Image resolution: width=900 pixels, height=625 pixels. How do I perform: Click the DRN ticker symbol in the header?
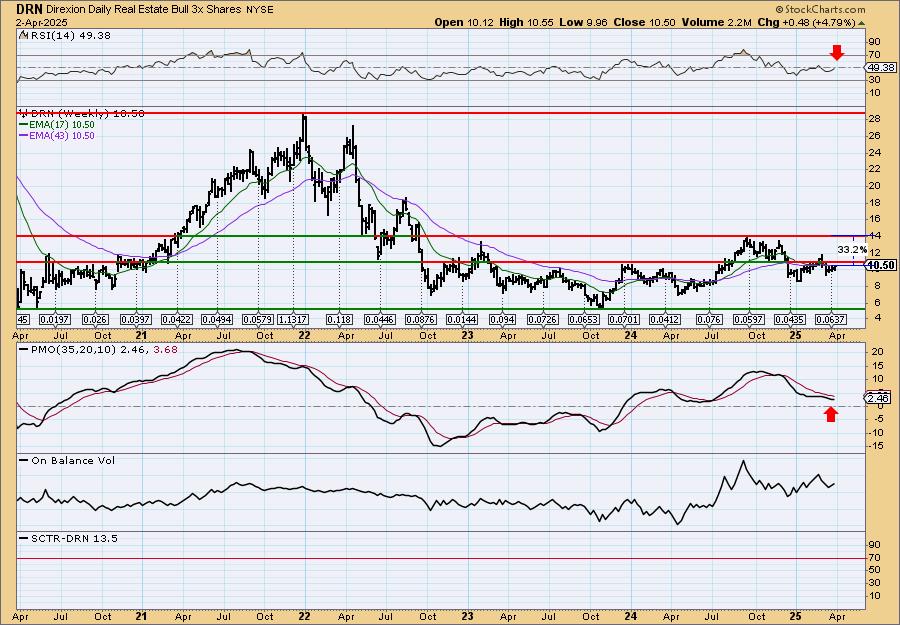27,9
